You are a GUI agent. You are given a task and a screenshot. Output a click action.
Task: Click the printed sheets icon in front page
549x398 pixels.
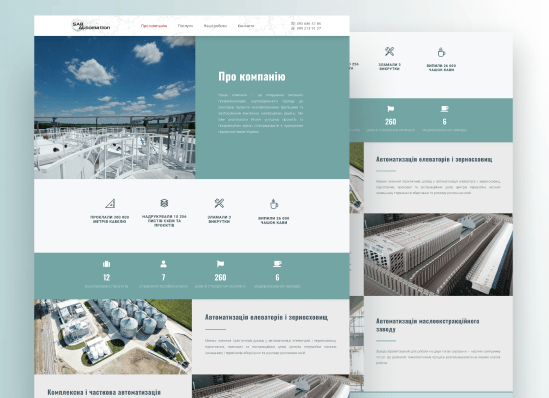[x=164, y=203]
